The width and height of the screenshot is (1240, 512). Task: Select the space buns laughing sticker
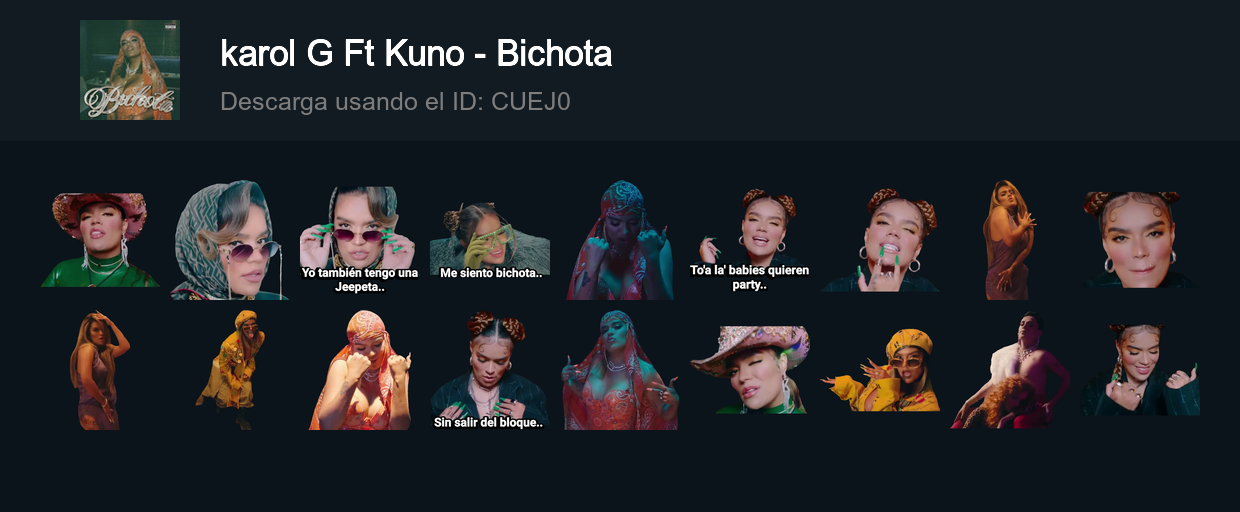pos(880,240)
